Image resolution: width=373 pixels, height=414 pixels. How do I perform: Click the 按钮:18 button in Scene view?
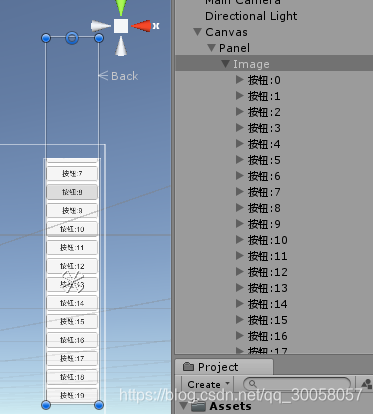72,377
